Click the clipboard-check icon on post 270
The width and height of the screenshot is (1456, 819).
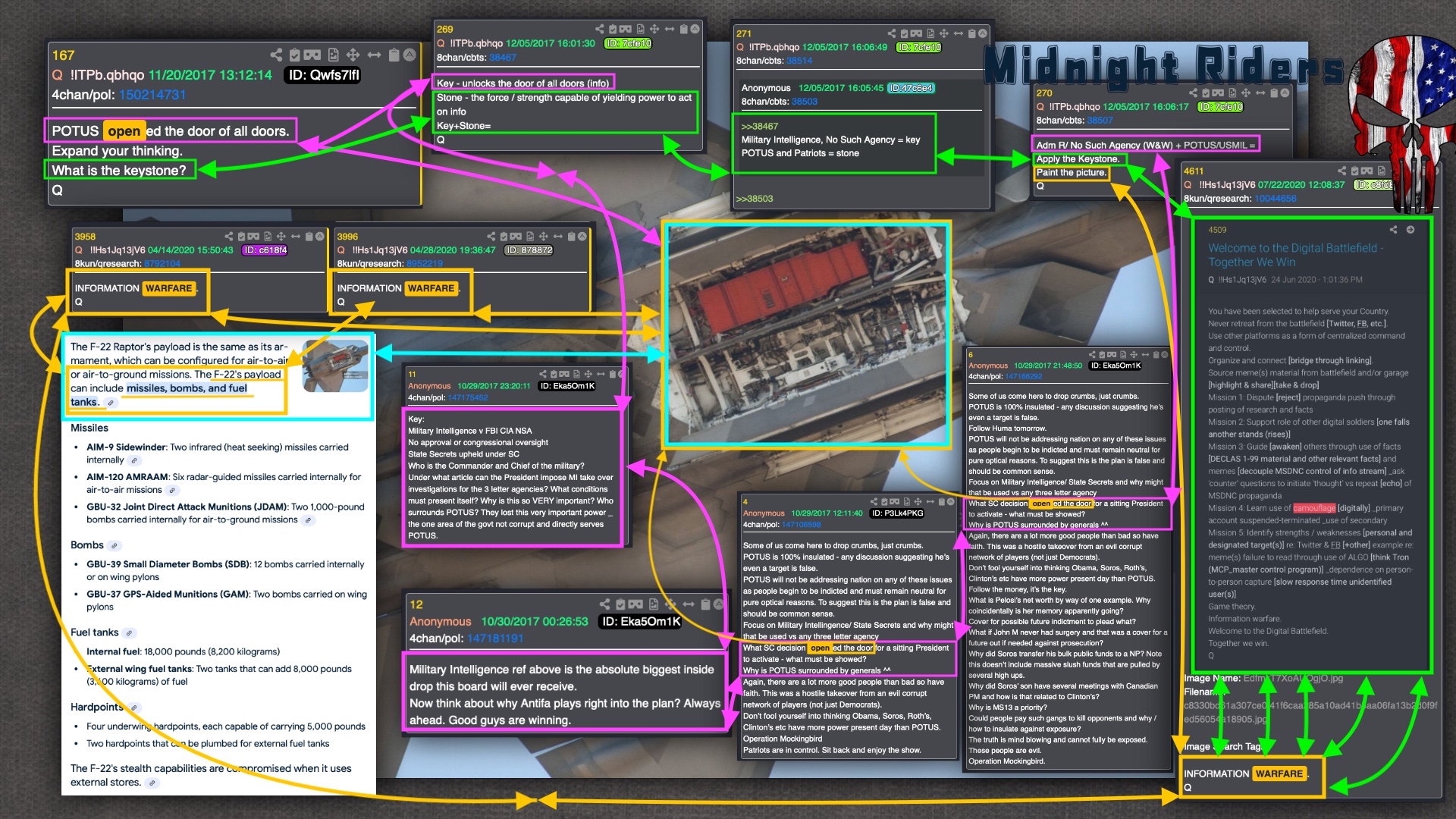click(x=1206, y=93)
